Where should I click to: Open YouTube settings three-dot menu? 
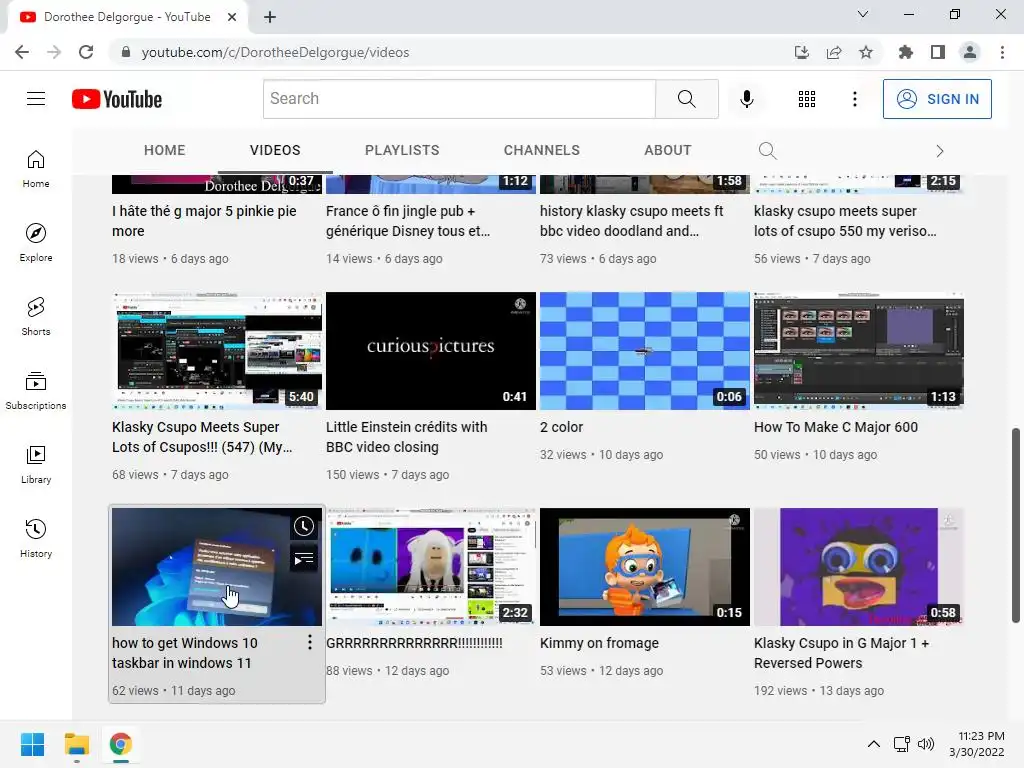[x=854, y=99]
